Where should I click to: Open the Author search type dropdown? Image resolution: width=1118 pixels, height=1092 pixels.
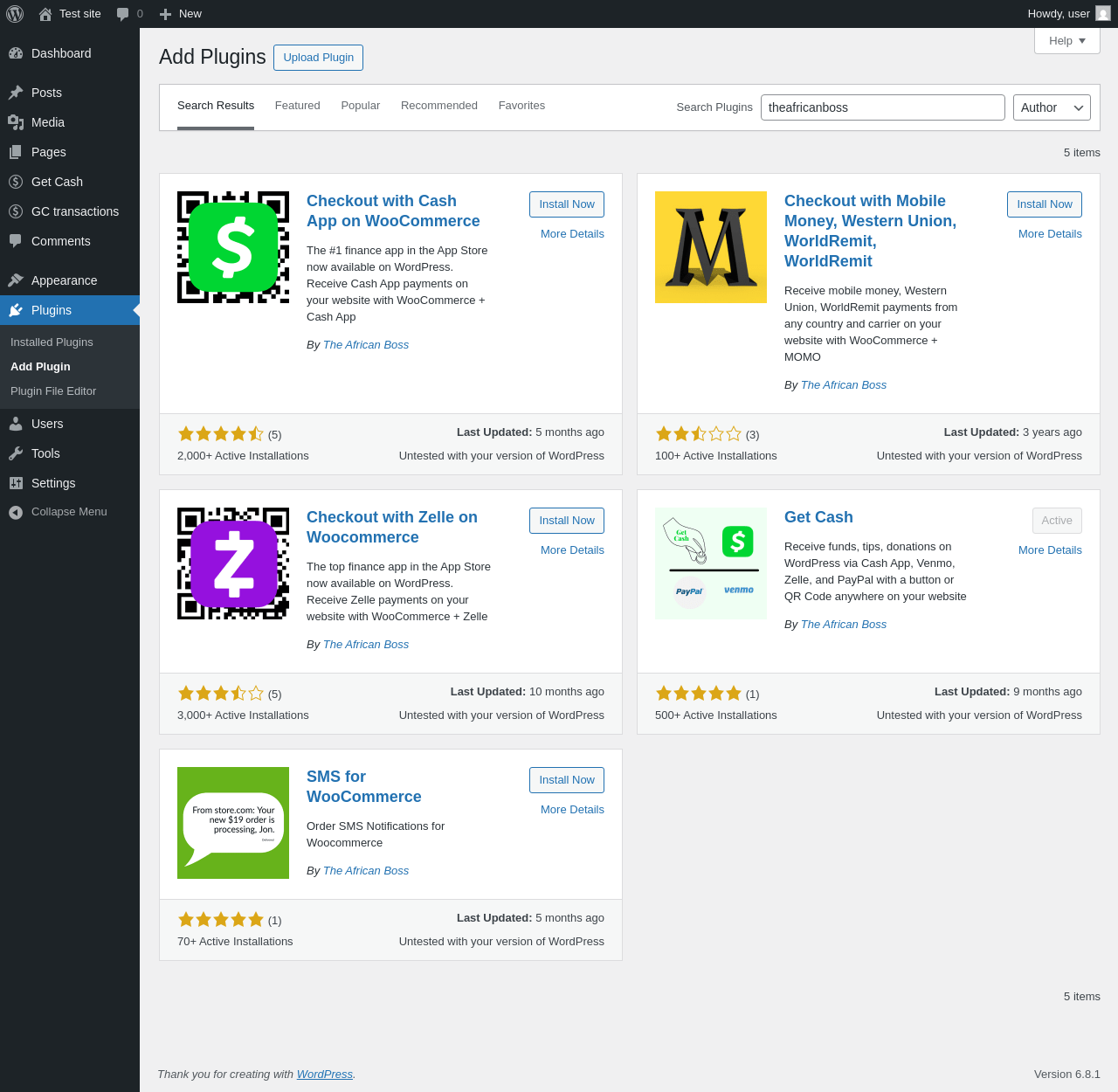[x=1052, y=107]
